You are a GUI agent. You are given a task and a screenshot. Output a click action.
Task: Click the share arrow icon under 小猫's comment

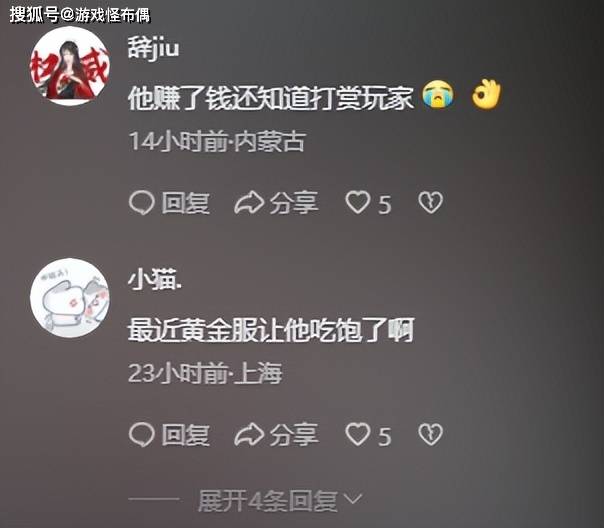pyautogui.click(x=249, y=434)
